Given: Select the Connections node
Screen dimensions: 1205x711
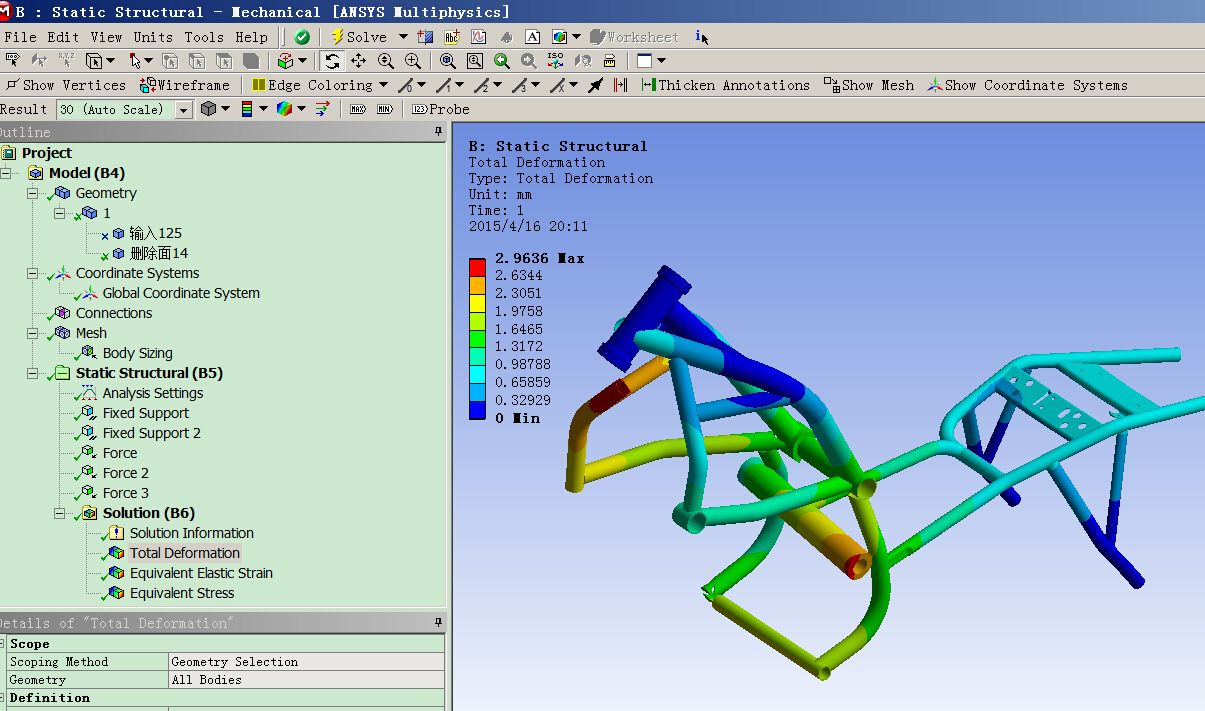Looking at the screenshot, I should (x=114, y=313).
